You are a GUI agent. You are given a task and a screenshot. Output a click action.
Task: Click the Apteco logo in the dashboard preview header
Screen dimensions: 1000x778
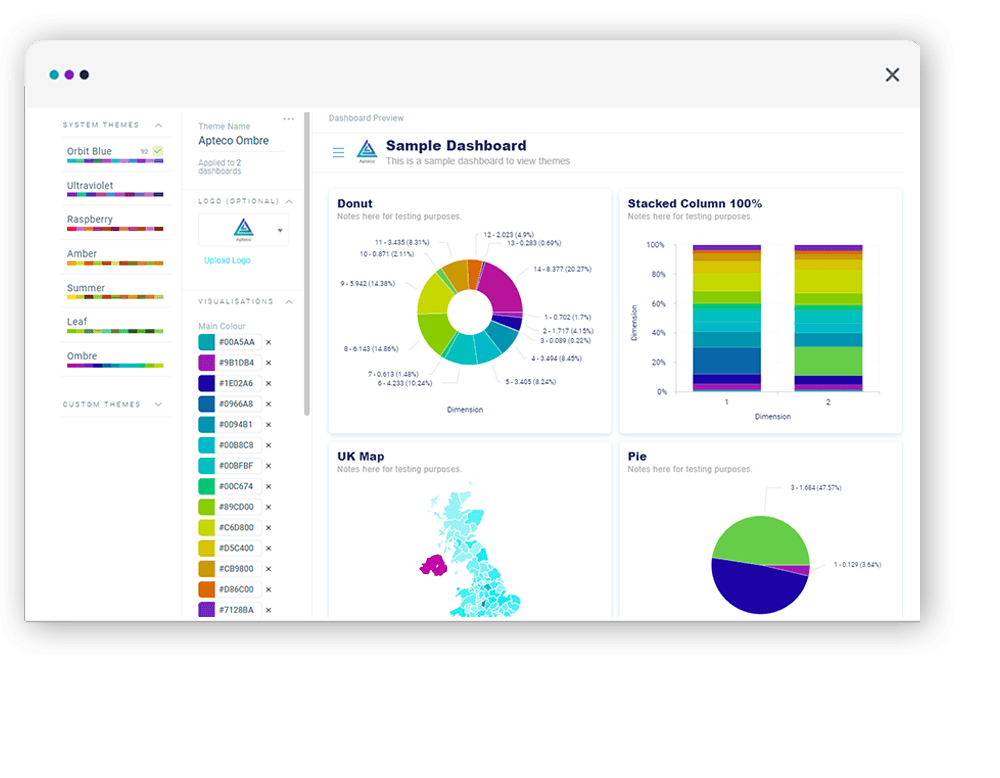(x=366, y=150)
